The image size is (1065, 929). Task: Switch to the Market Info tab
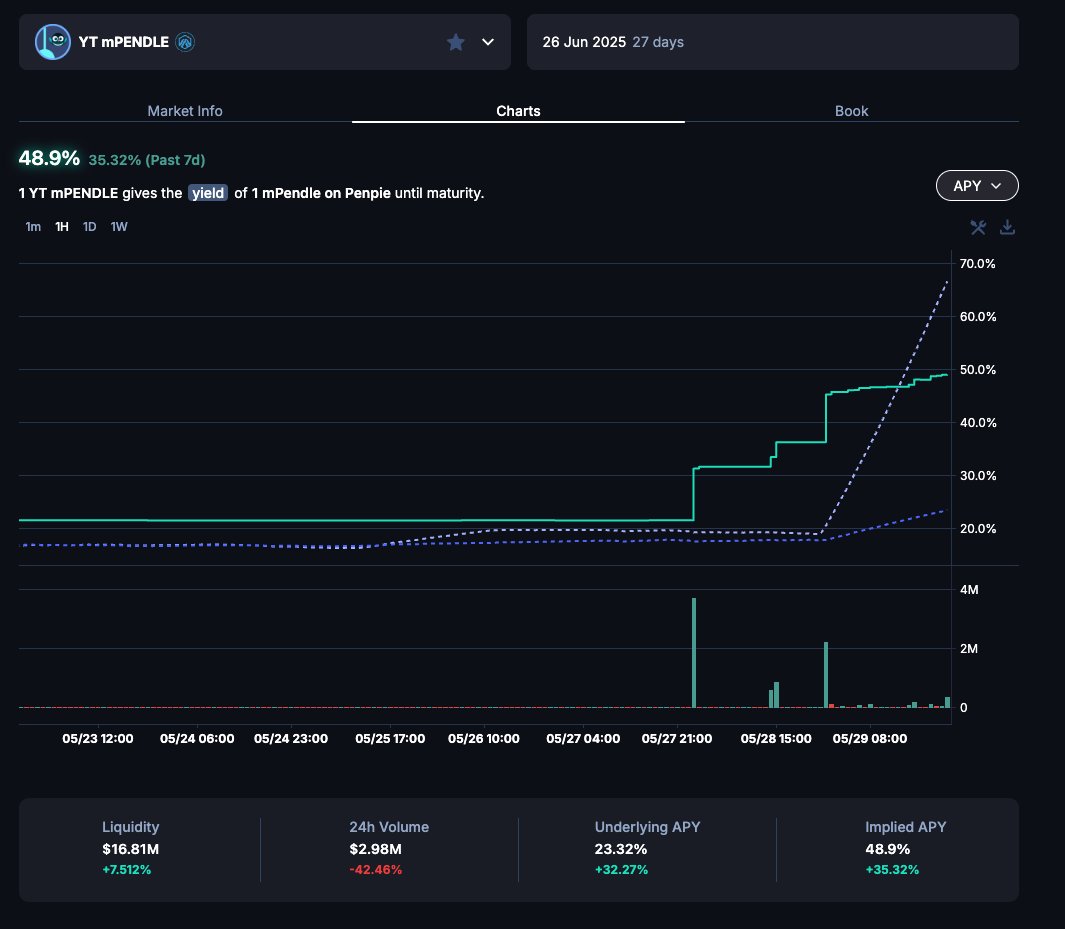coord(185,111)
